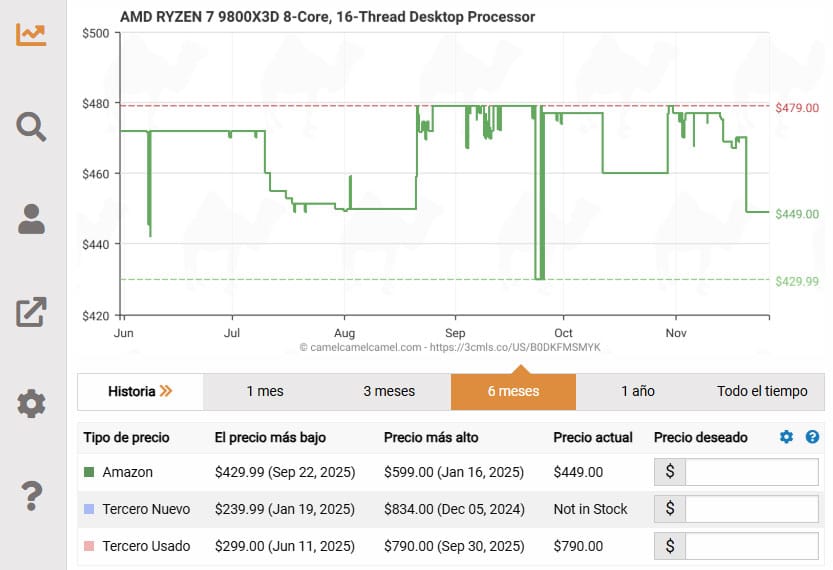Focus the Tercero Nuevo desired price field
833x570 pixels.
(x=751, y=509)
